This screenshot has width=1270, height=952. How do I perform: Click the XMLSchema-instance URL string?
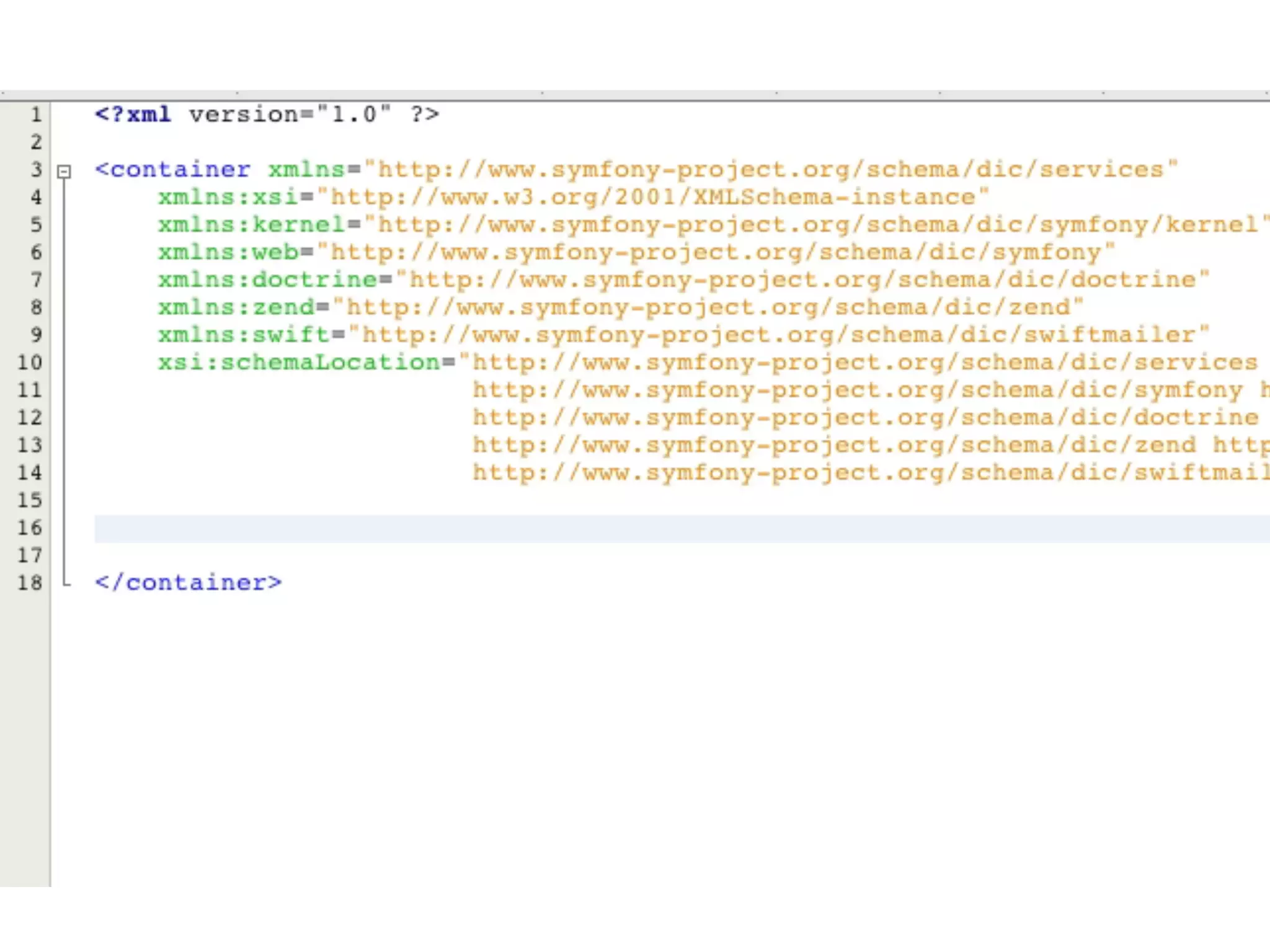point(652,197)
